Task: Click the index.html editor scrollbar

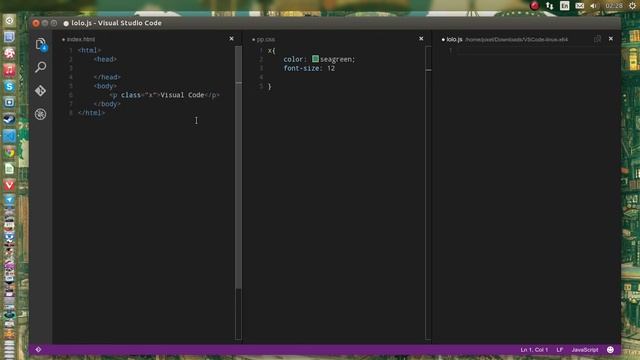Action: coord(238,193)
